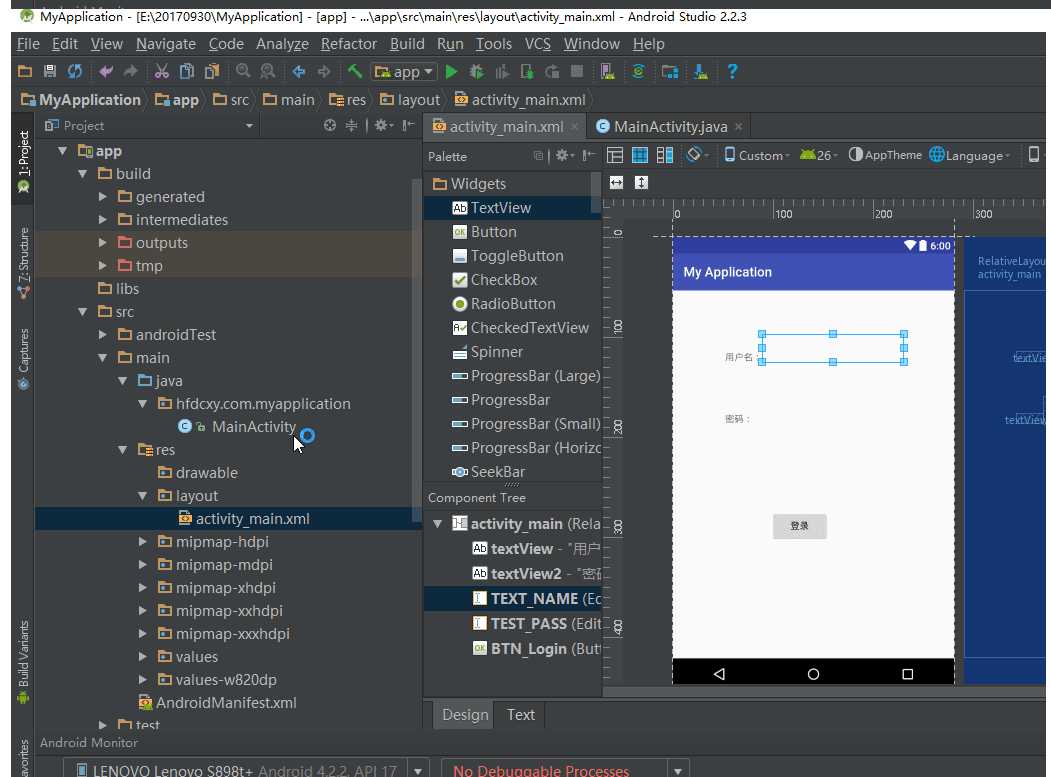
Task: Show the Design surface view icon
Action: point(615,156)
